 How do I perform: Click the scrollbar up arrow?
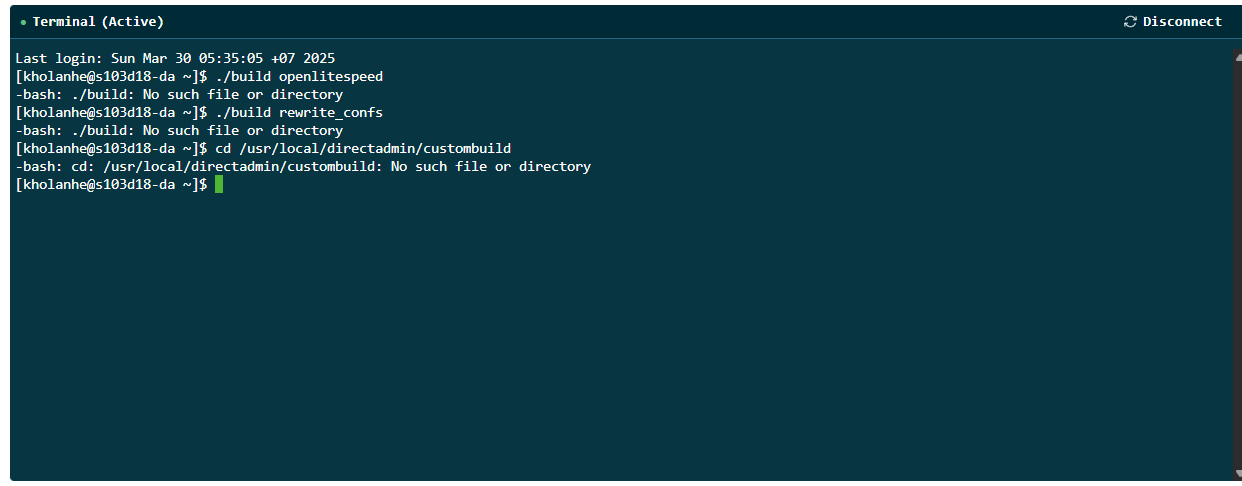[x=1237, y=56]
